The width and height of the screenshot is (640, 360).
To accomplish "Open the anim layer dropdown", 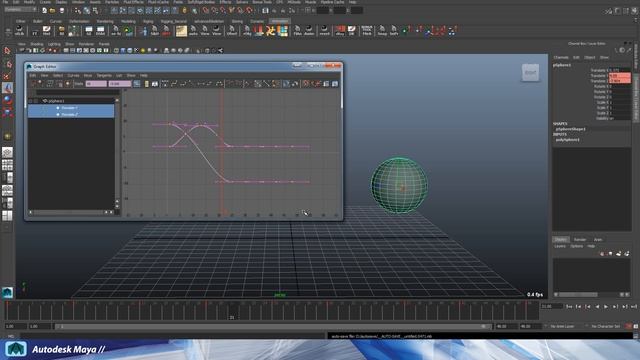I will point(562,327).
